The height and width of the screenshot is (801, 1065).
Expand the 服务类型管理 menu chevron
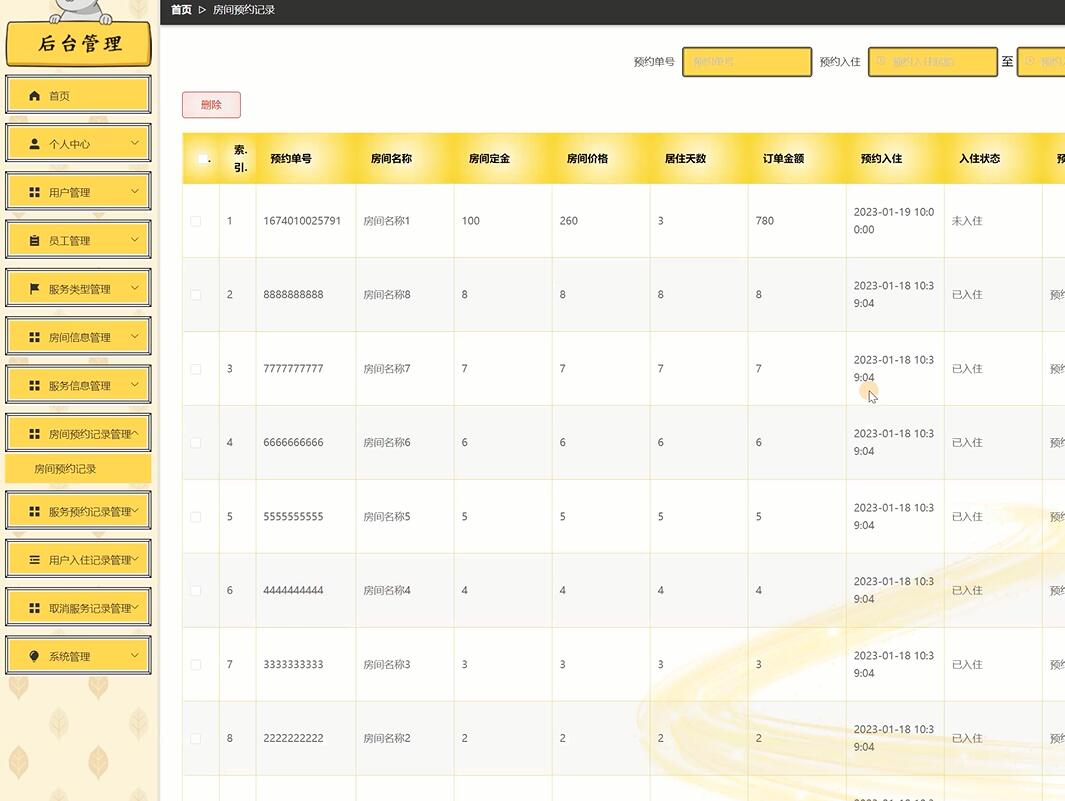(x=134, y=287)
